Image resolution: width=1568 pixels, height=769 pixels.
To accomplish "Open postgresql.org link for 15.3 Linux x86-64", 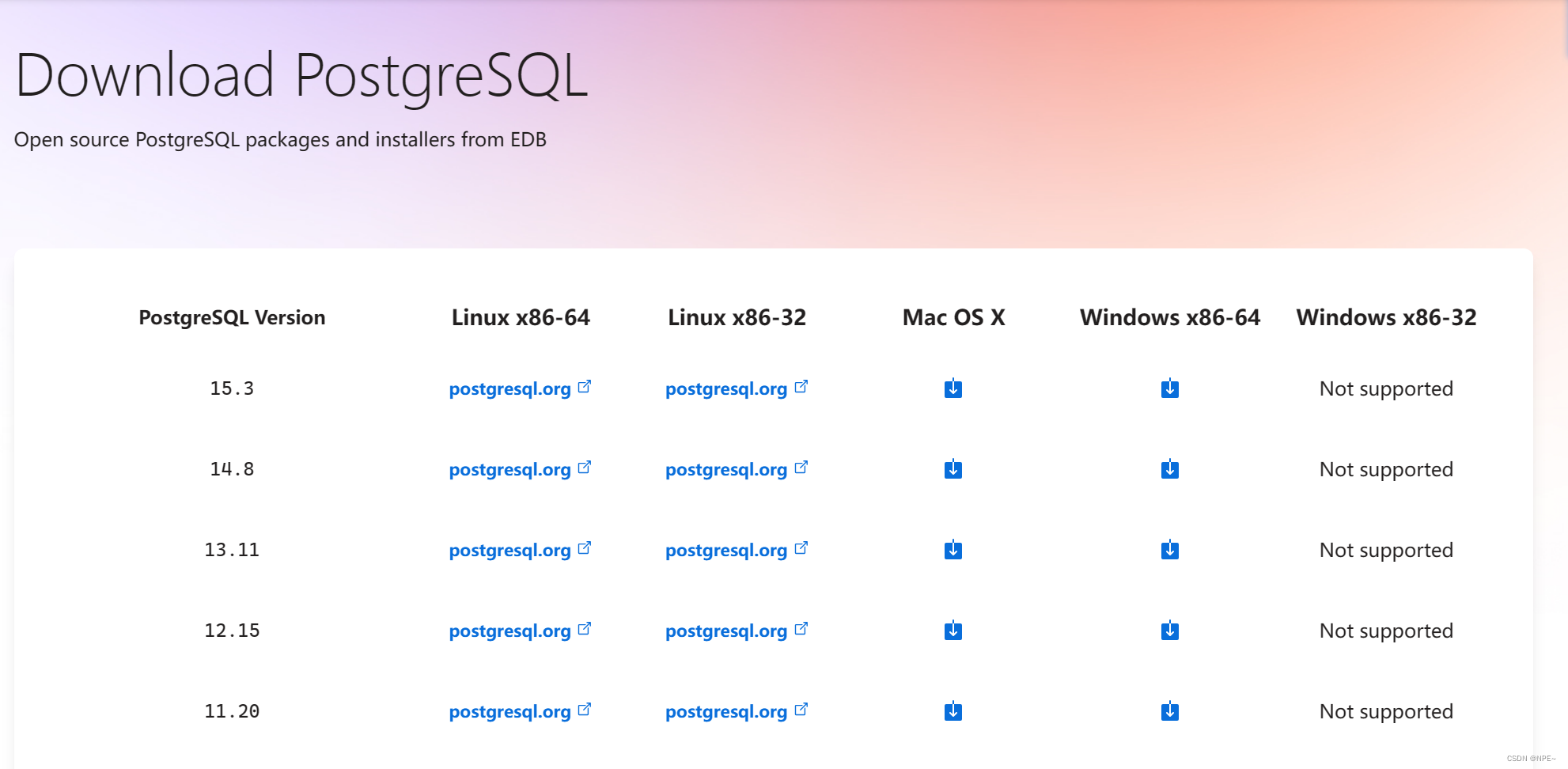I will coord(510,388).
